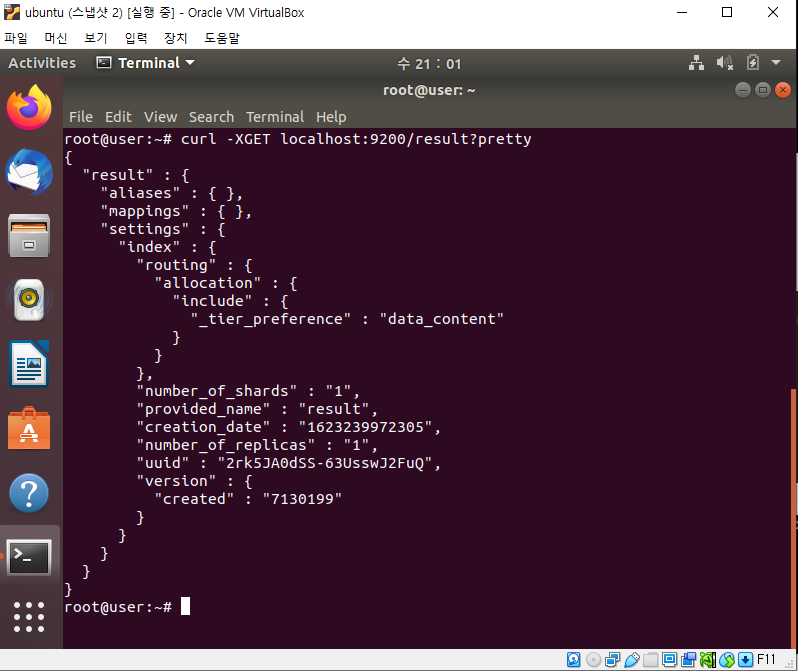Open the terminal Search menu

pos(211,117)
